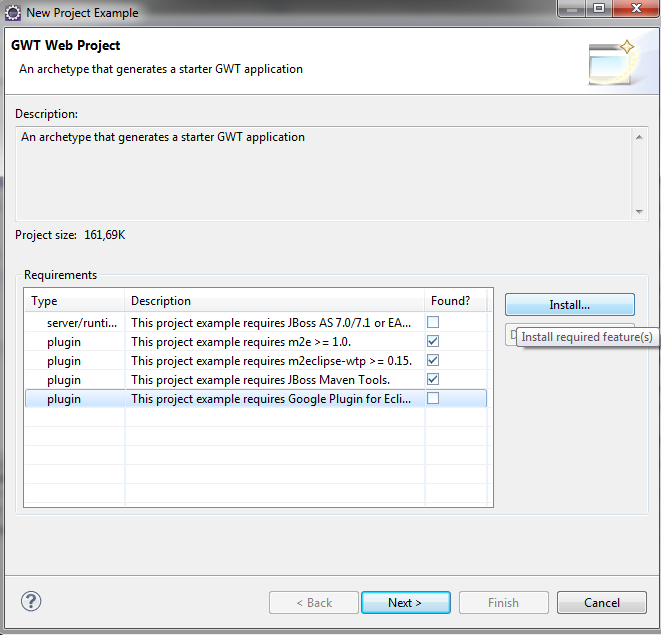This screenshot has width=661, height=635.
Task: Click the Eclipse gear icon in title bar
Action: pyautogui.click(x=13, y=13)
